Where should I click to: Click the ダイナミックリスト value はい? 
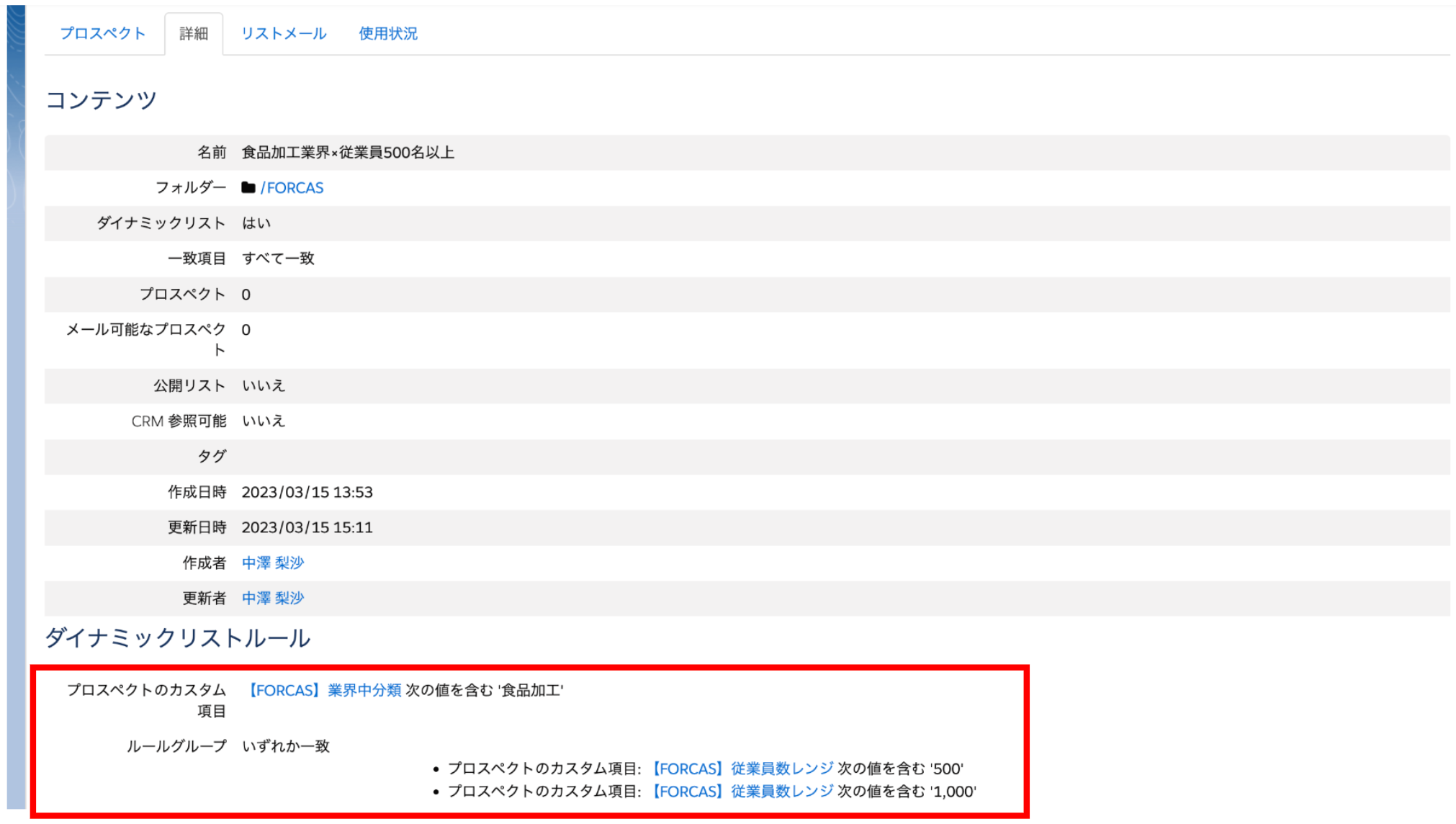(256, 223)
